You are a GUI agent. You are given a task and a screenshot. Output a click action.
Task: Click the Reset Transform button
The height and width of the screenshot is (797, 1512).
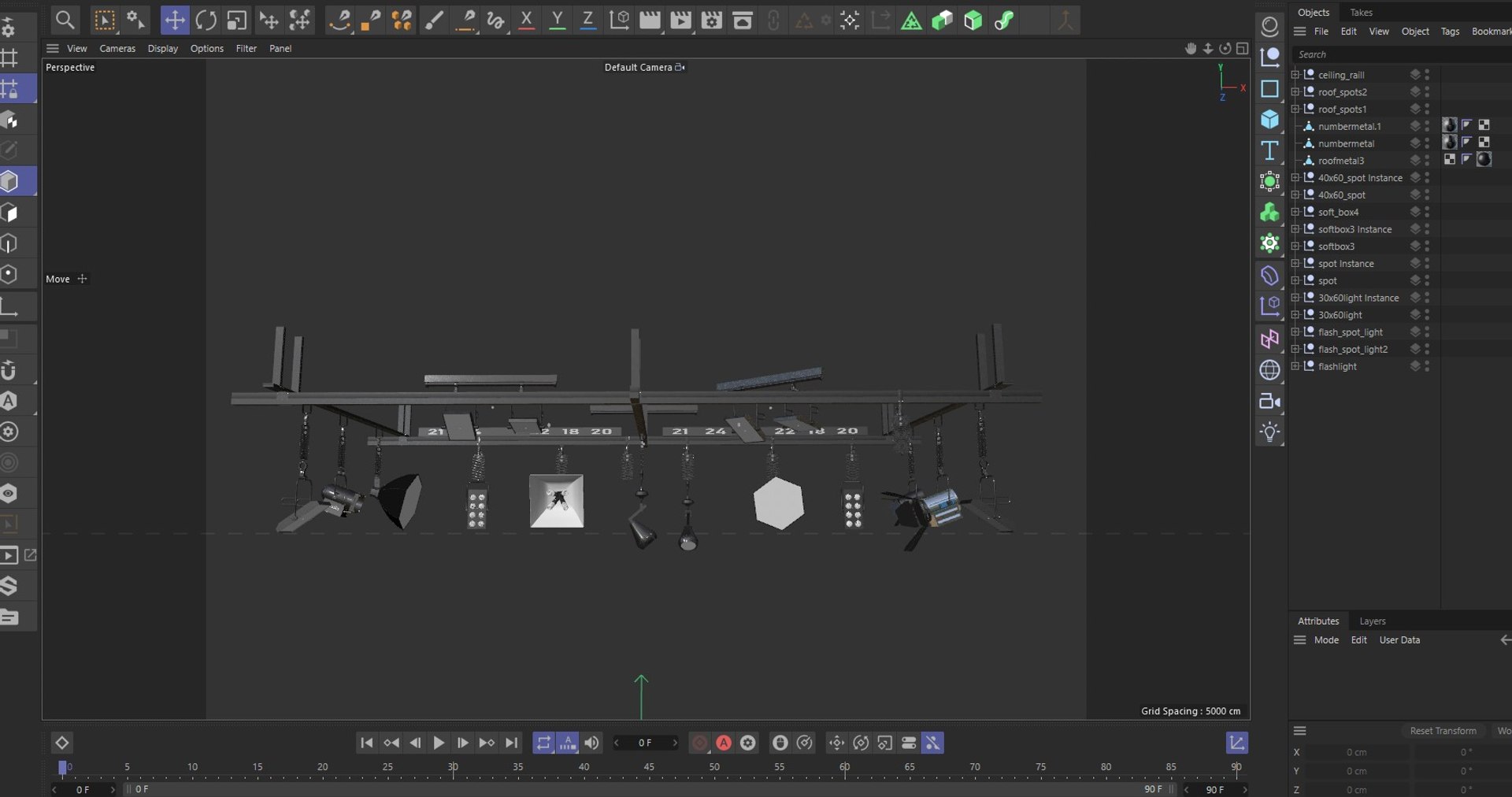tap(1443, 731)
